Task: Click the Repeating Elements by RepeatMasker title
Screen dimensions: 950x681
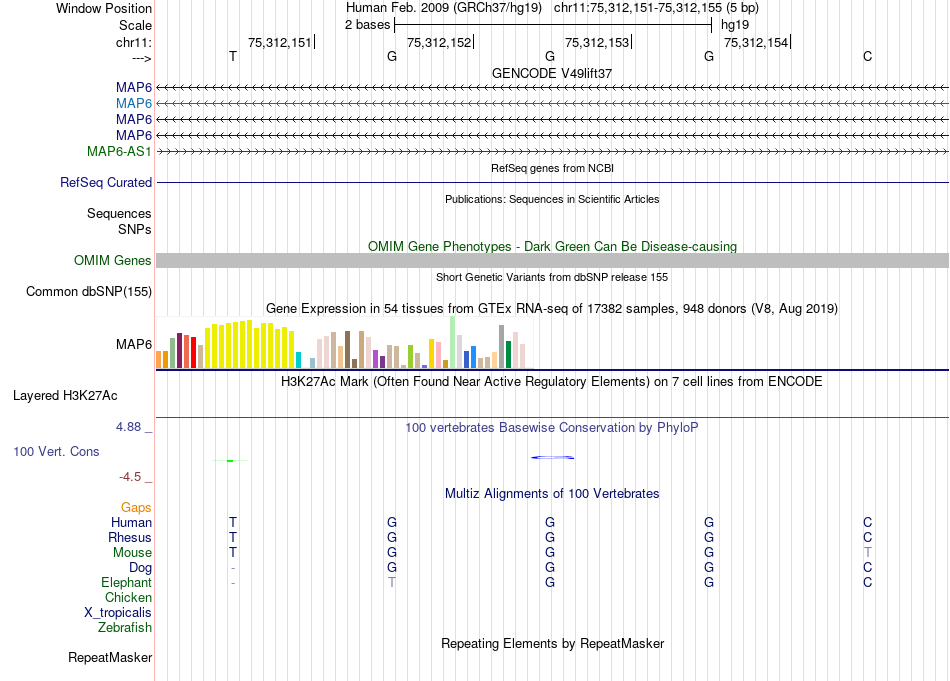Action: coord(552,643)
